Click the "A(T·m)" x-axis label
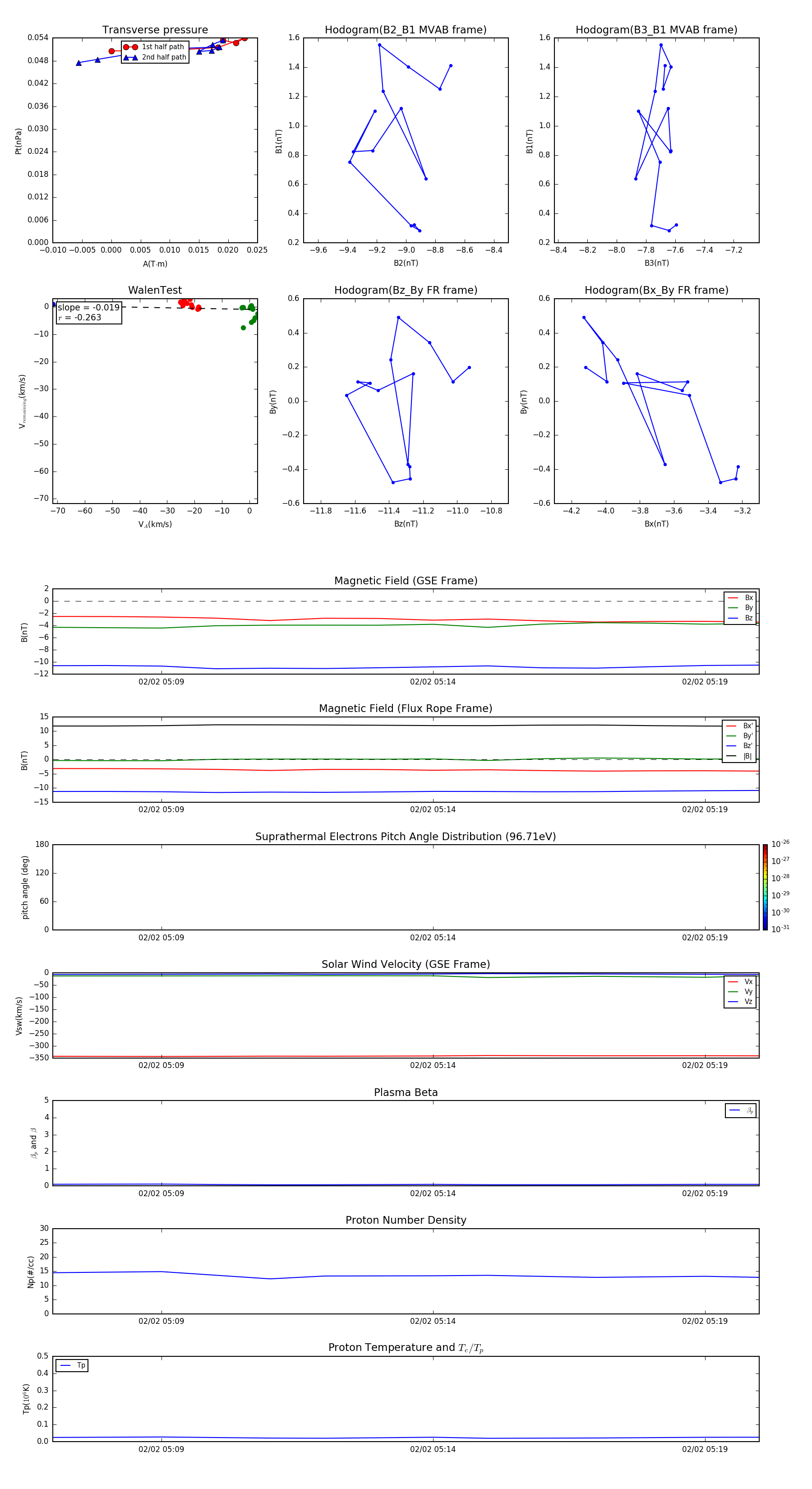Viewport: 812px width, 1489px height. coord(155,264)
